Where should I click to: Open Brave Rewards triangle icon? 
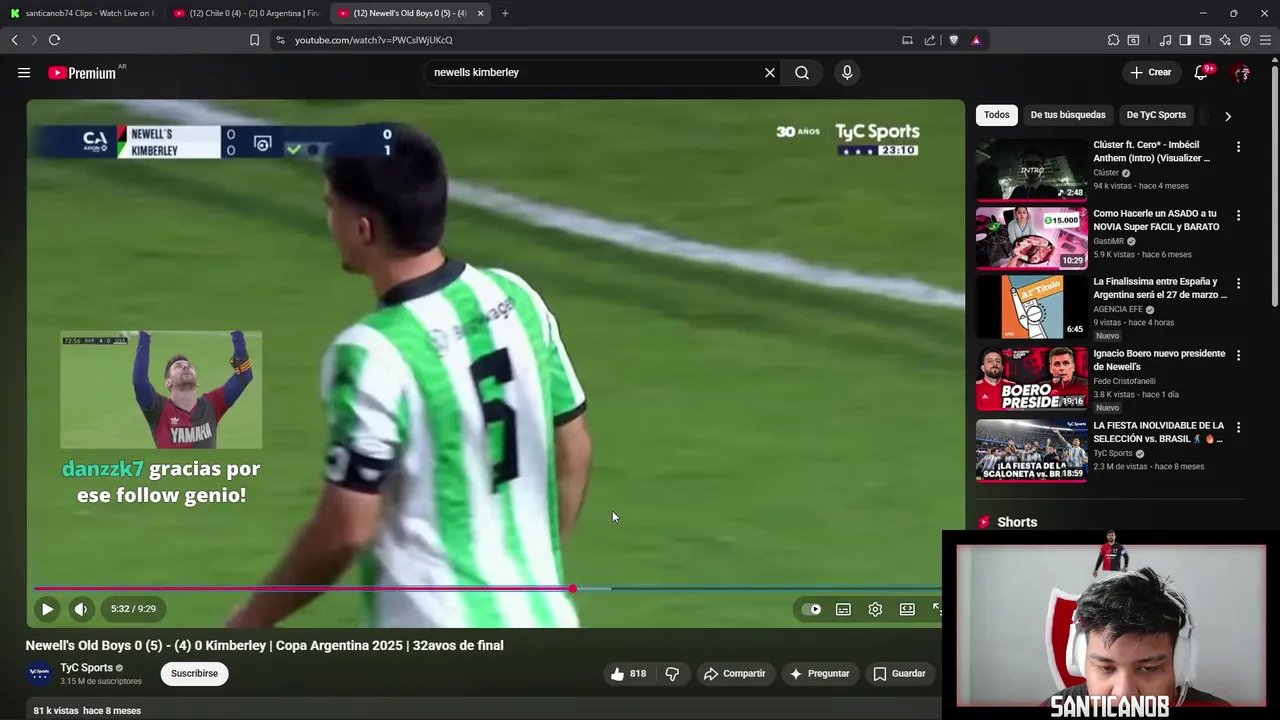tap(976, 40)
